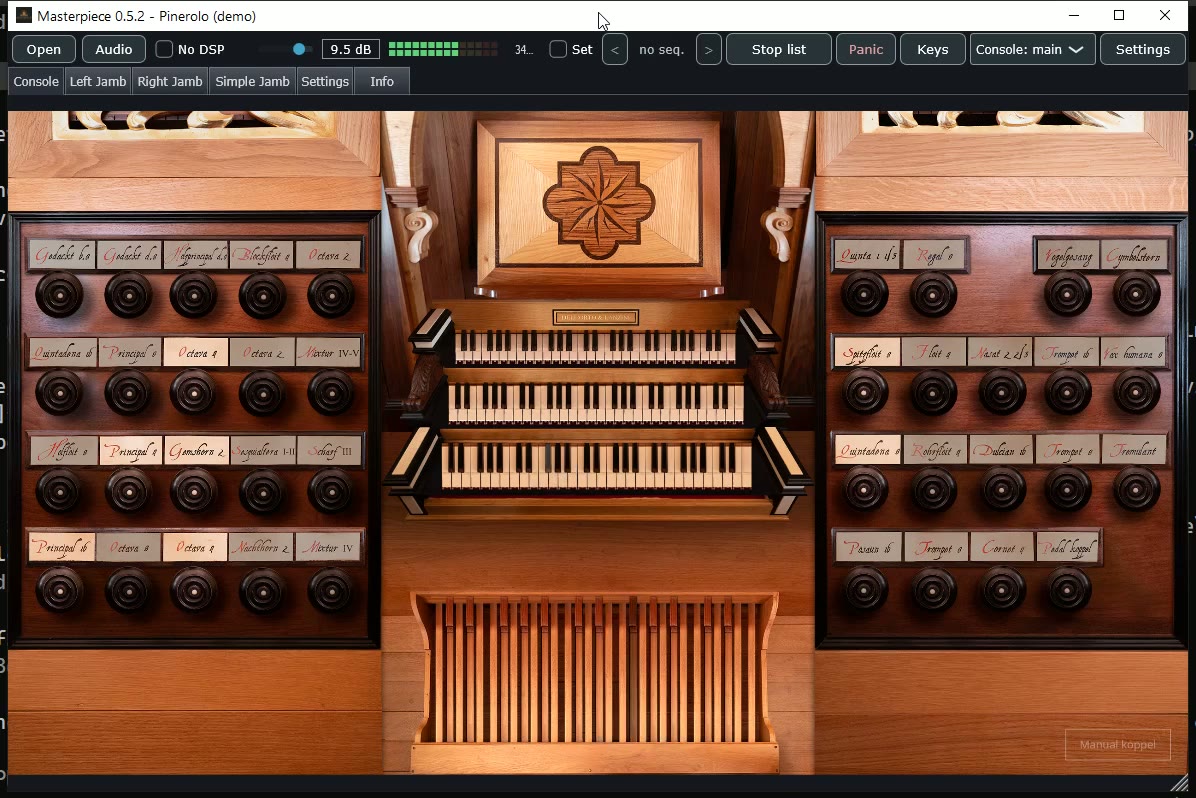Toggle the Floit 4 stop knob

click(x=934, y=392)
